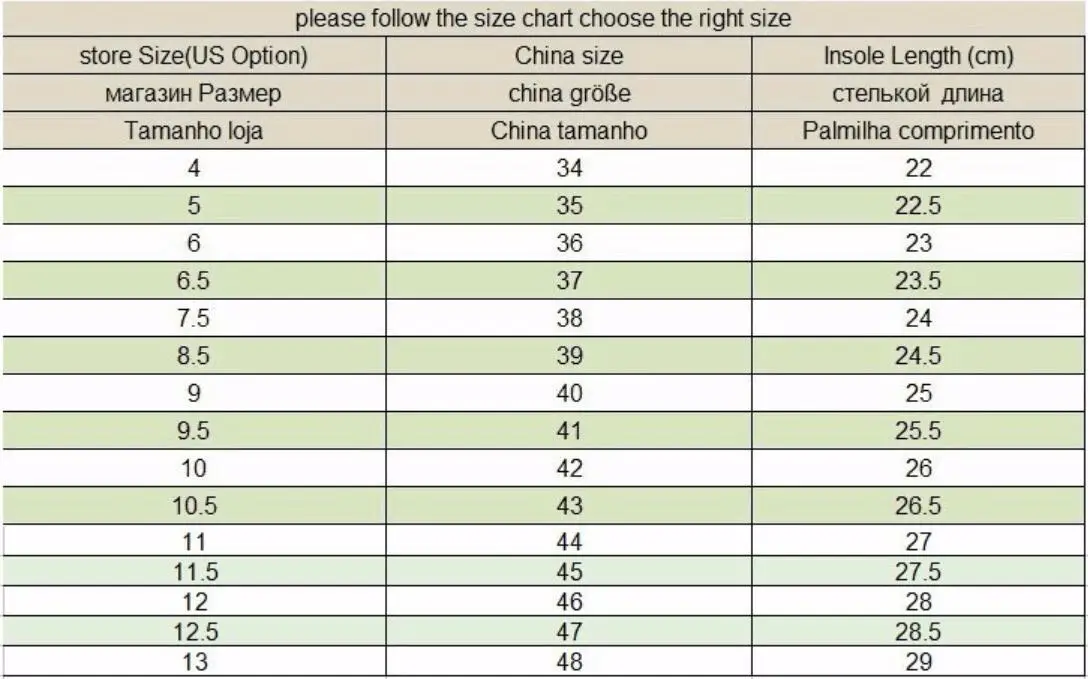Select US size 10.5 cell
1088x679 pixels.
point(194,505)
